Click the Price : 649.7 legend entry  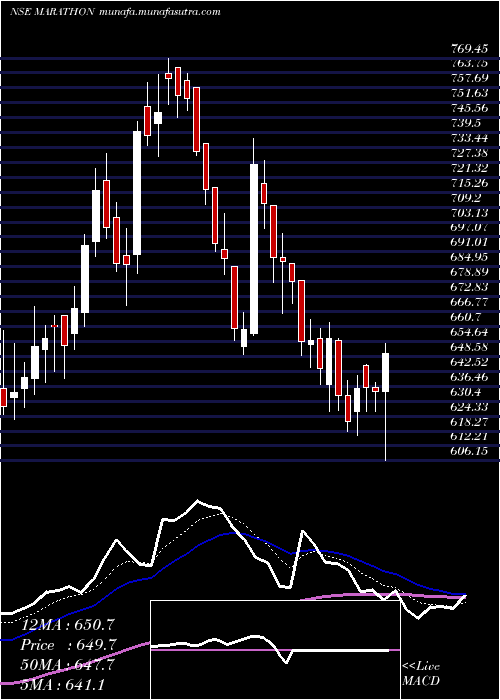click(69, 645)
